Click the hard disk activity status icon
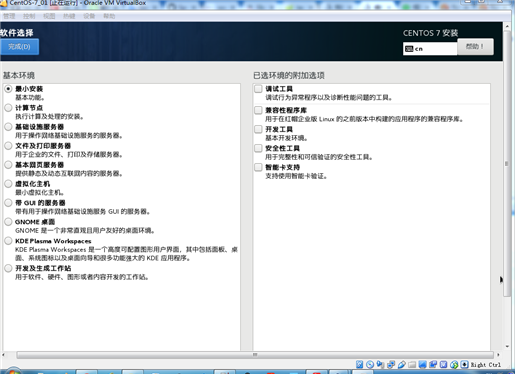Viewport: 515px width, 374px height. (x=359, y=364)
